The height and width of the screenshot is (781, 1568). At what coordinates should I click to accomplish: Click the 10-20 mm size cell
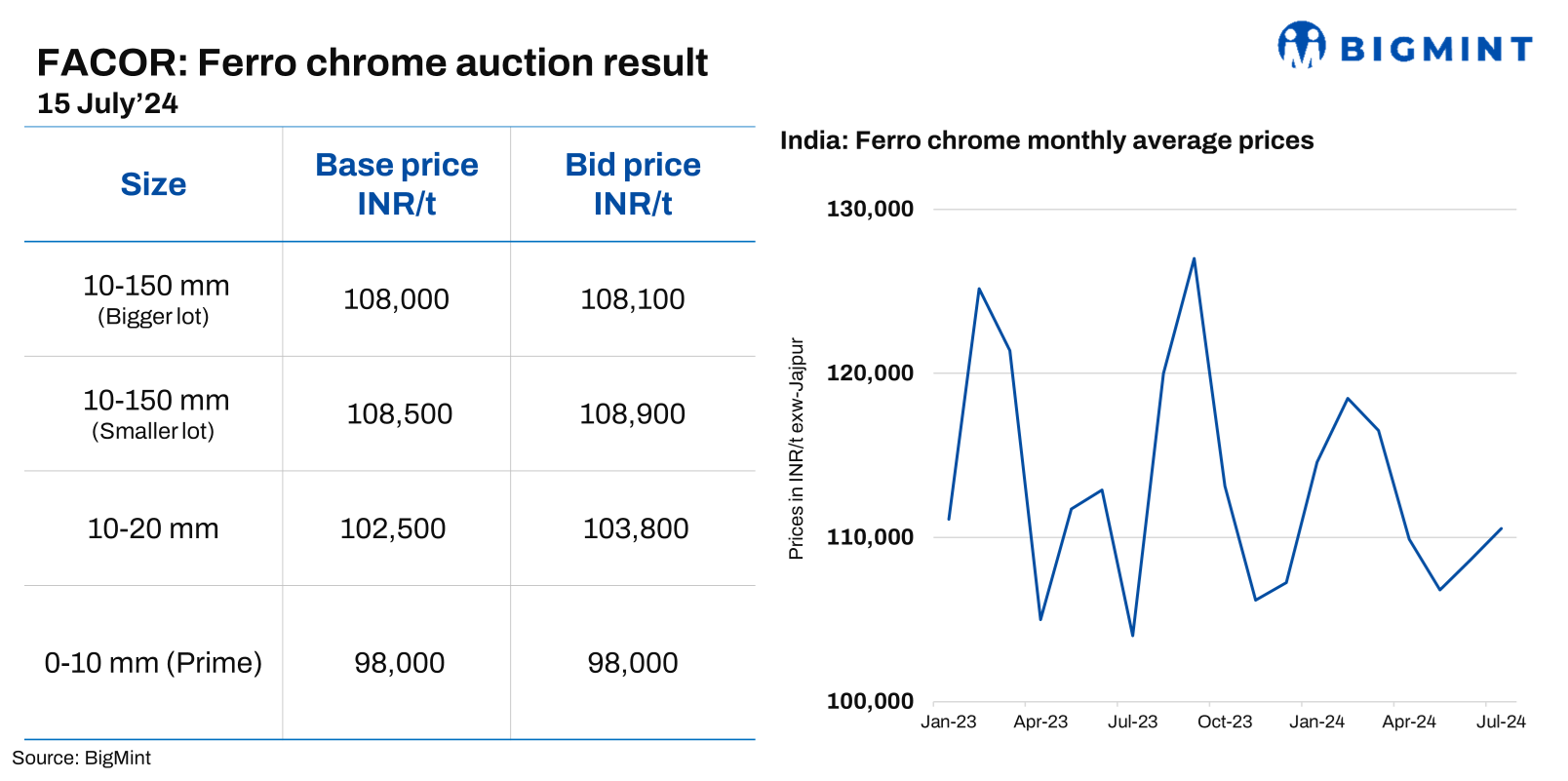click(x=153, y=528)
